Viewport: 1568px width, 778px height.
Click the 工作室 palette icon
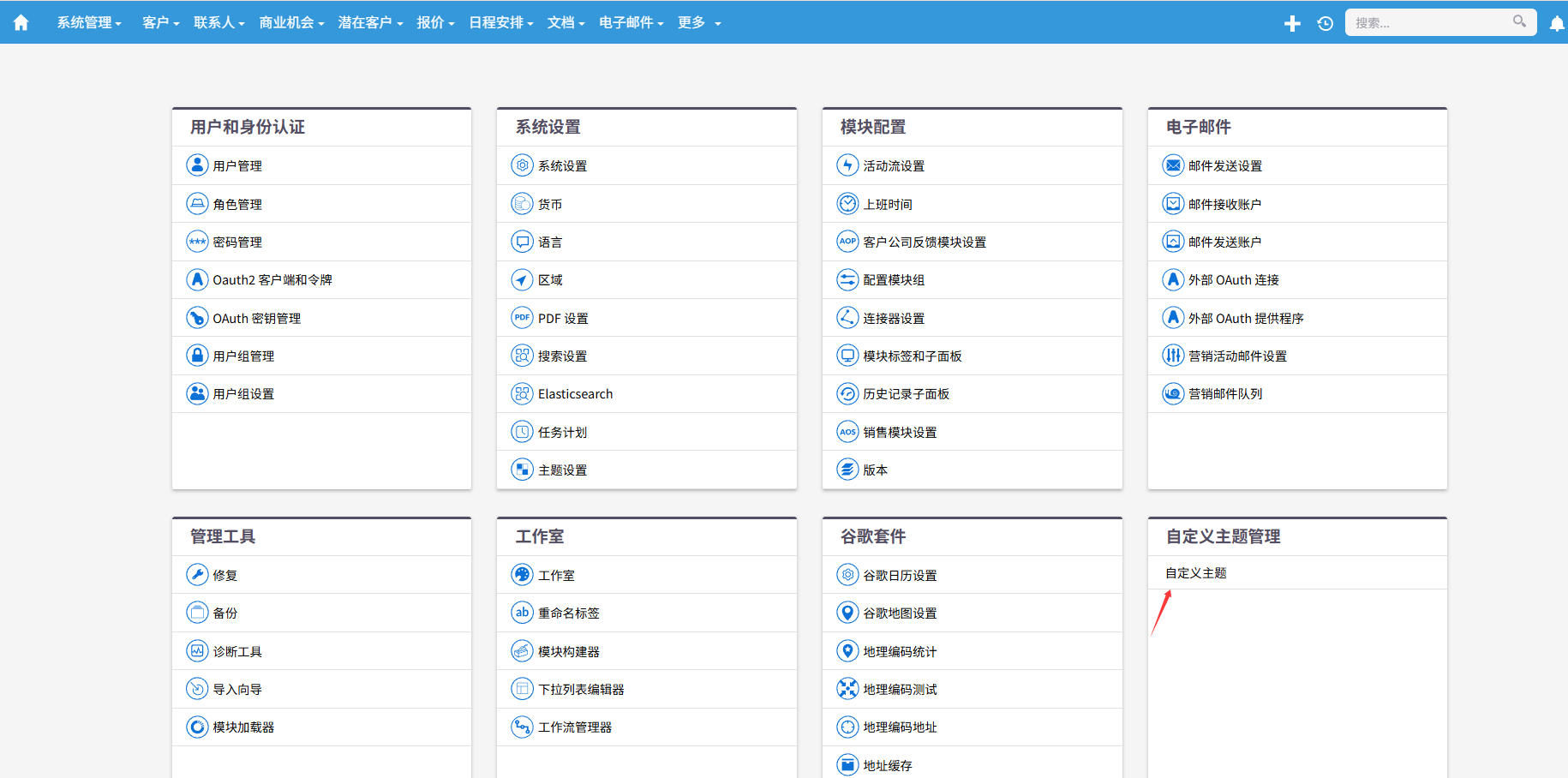522,574
